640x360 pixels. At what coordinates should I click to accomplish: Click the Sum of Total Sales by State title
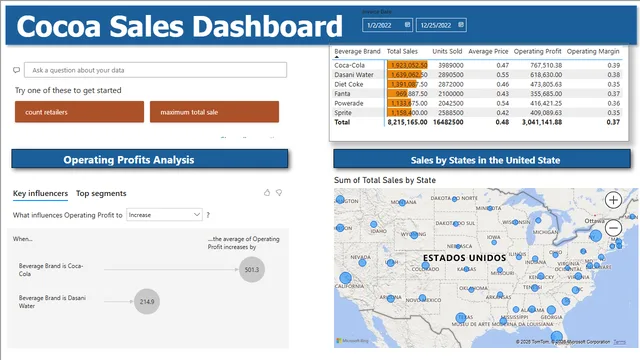pos(385,180)
